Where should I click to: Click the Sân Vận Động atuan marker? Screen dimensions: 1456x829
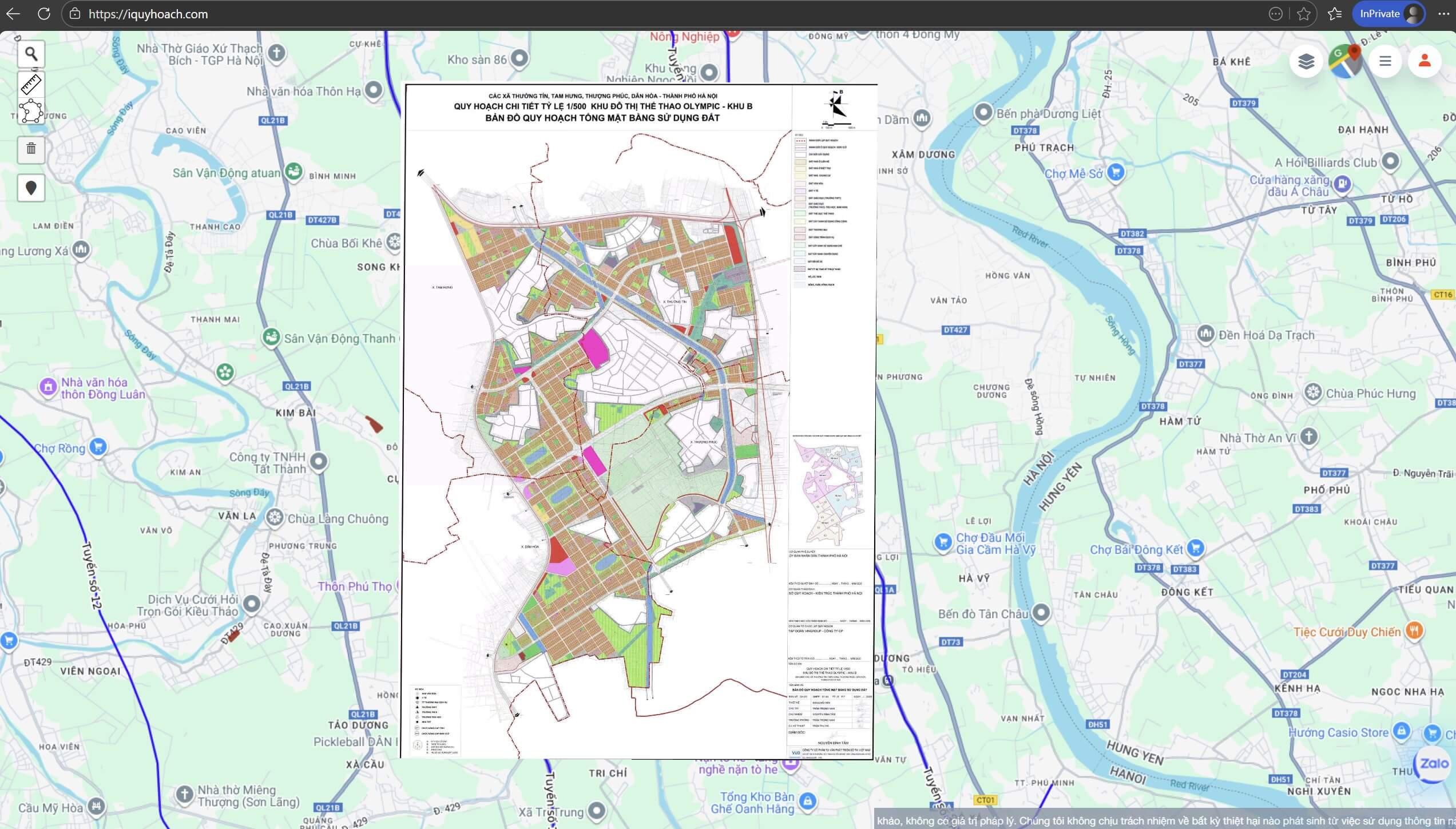pyautogui.click(x=293, y=171)
